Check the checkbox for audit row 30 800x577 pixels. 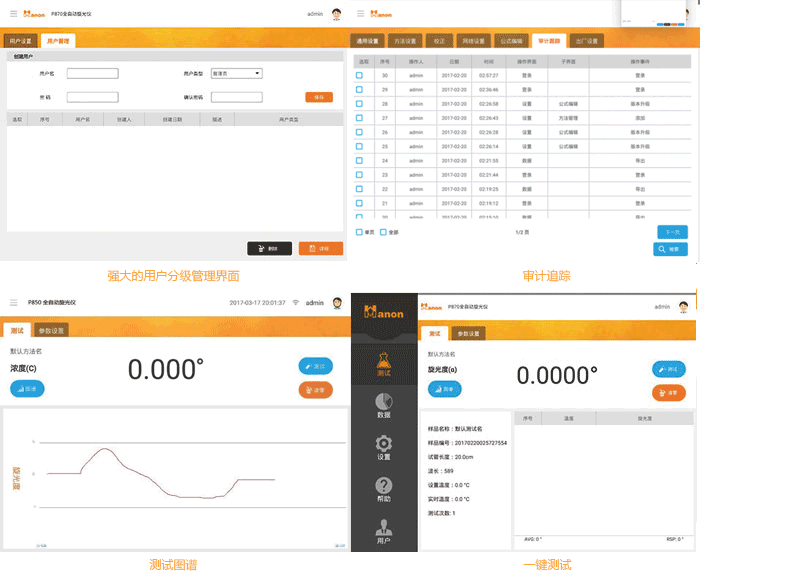360,75
